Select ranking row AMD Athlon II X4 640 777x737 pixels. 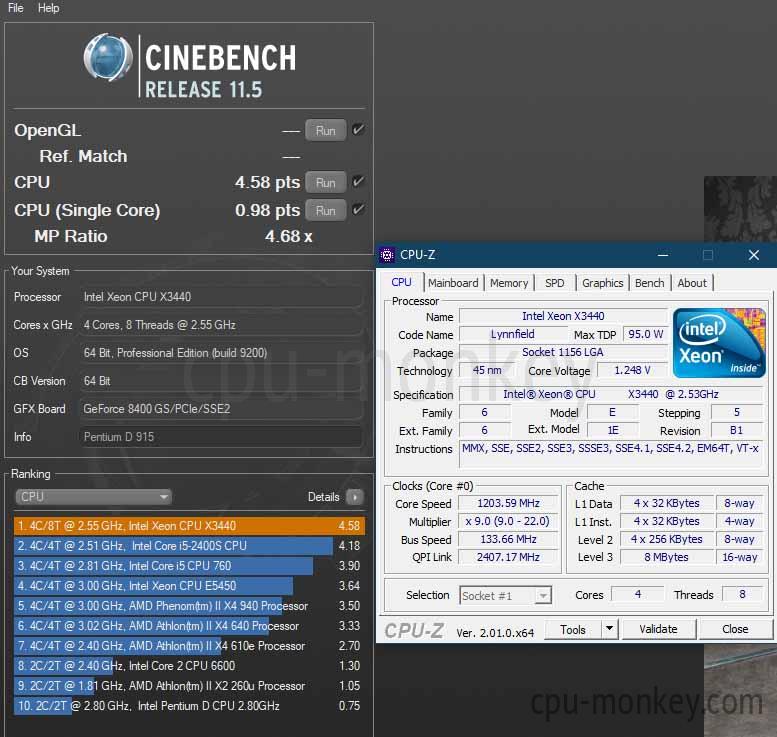[189, 625]
